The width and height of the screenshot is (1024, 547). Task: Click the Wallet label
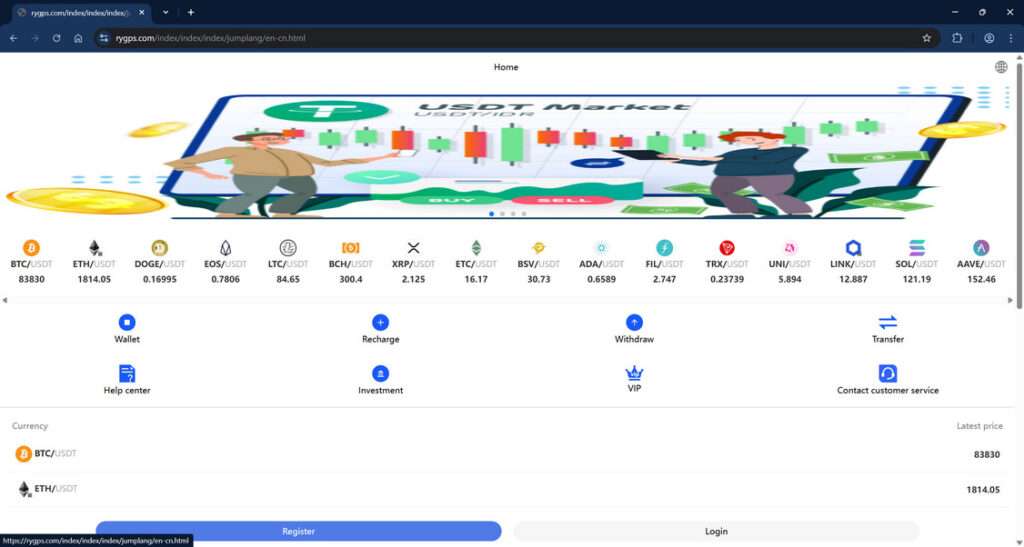pyautogui.click(x=127, y=339)
